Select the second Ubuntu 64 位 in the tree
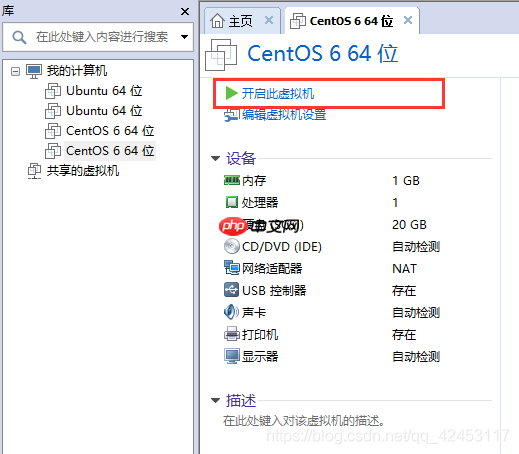 click(104, 111)
